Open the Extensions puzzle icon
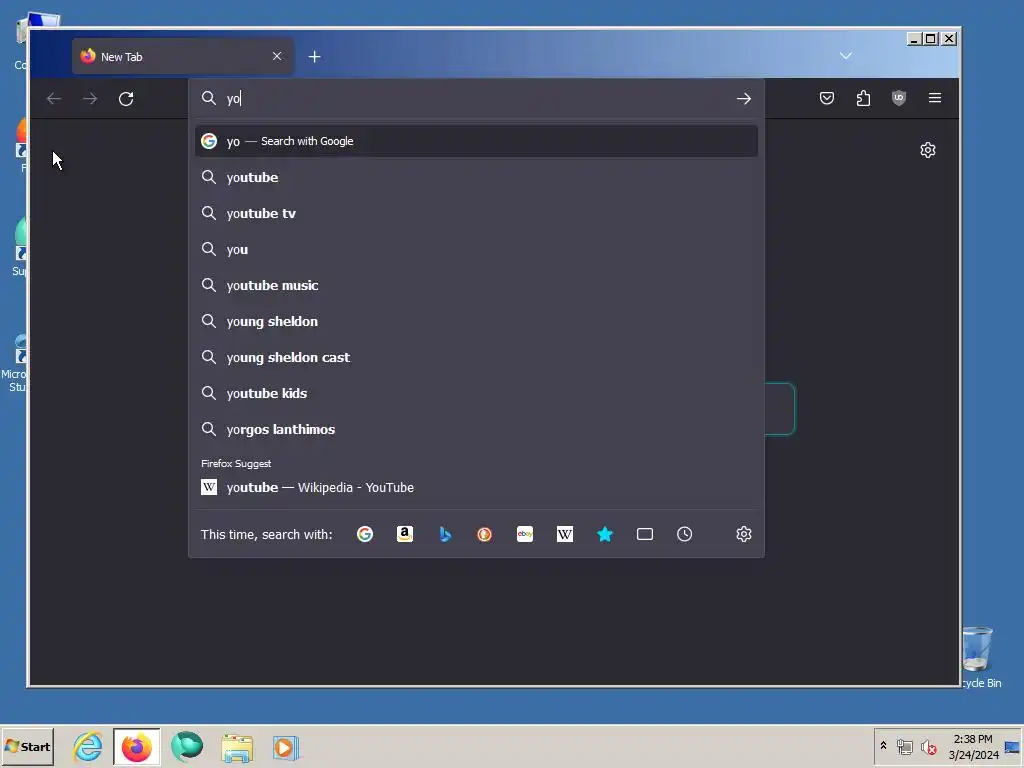This screenshot has width=1024, height=768. click(863, 98)
